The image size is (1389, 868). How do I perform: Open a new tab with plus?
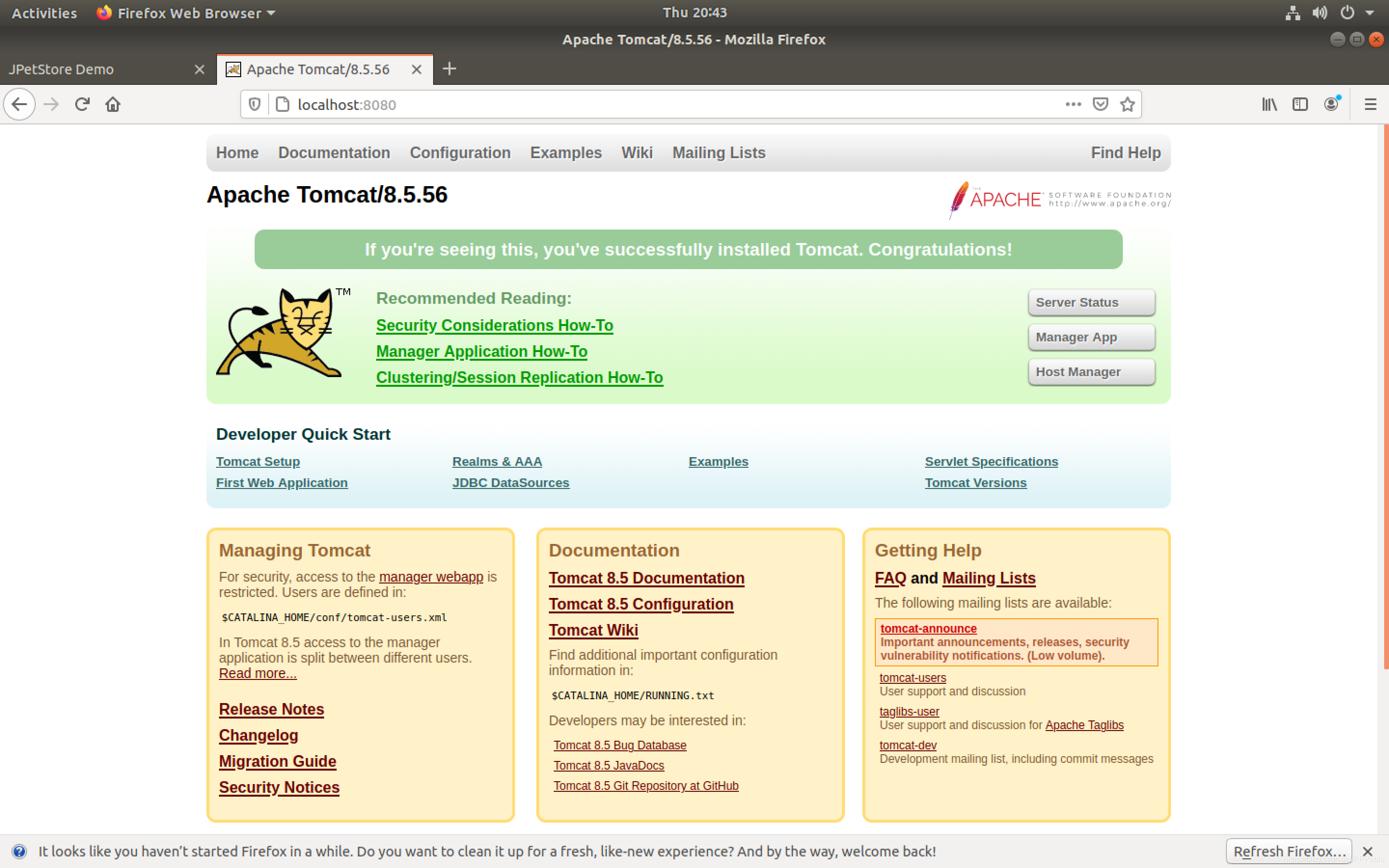coord(449,69)
